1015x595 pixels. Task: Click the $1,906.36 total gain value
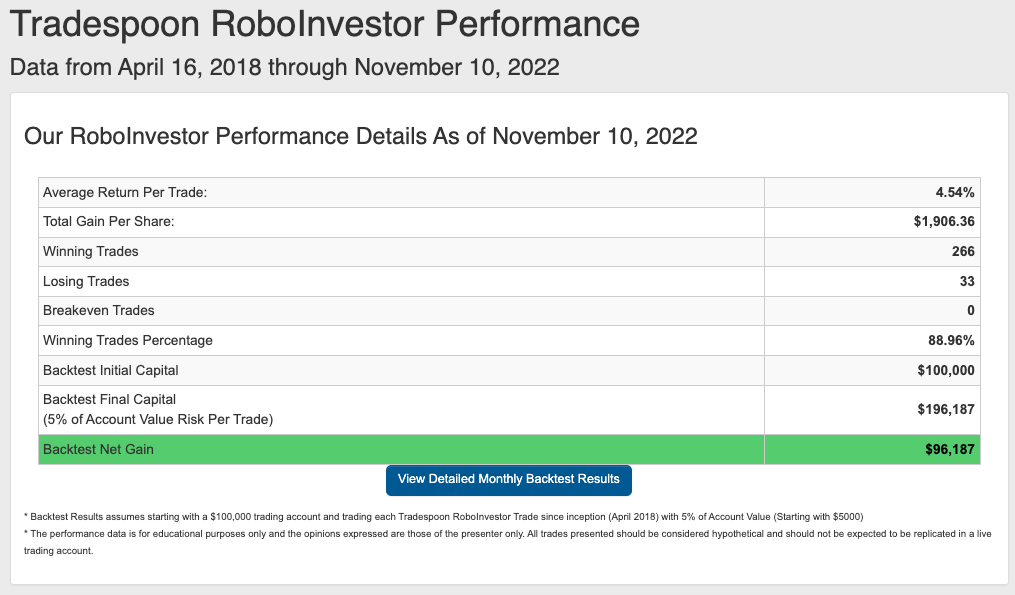[944, 221]
